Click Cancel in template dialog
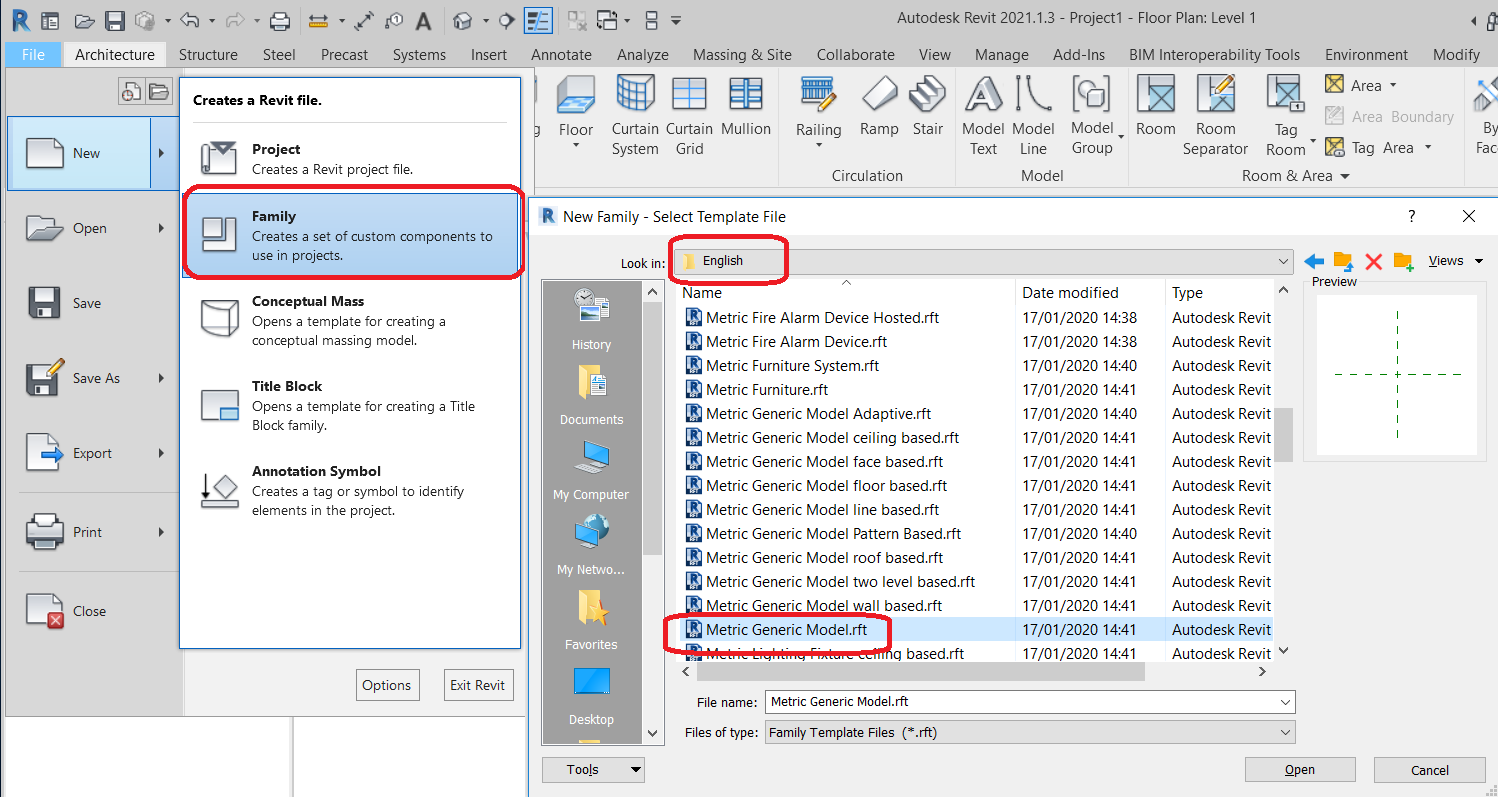1498x797 pixels. tap(1429, 770)
